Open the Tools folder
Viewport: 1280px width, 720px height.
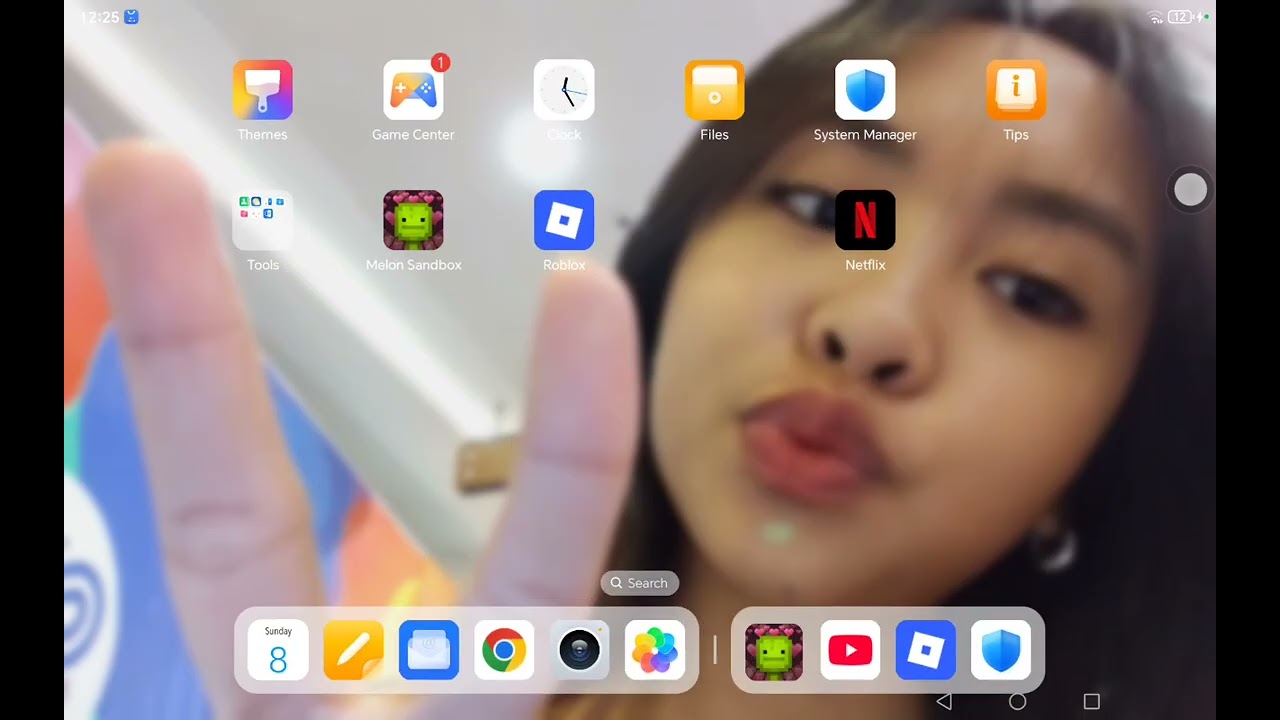click(263, 220)
